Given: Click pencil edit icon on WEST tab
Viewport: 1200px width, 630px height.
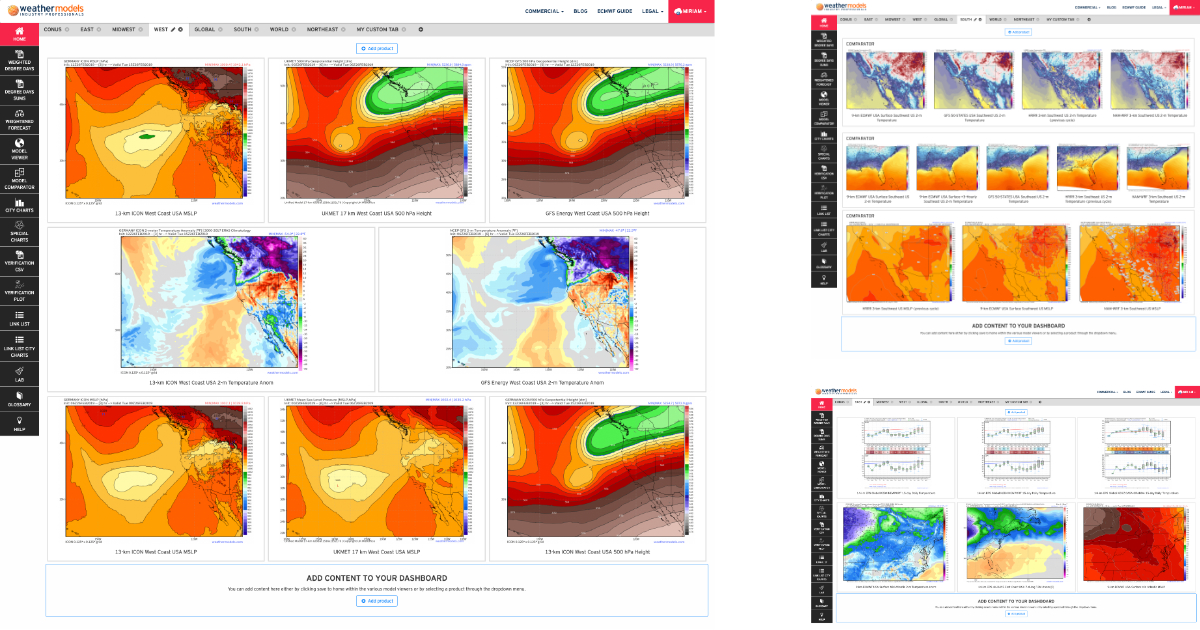Looking at the screenshot, I should tap(173, 29).
